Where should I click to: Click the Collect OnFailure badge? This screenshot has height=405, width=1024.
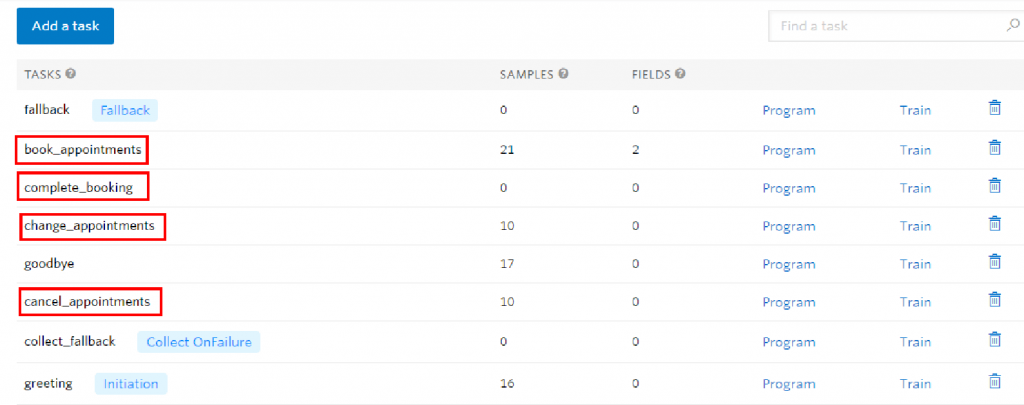[x=199, y=342]
